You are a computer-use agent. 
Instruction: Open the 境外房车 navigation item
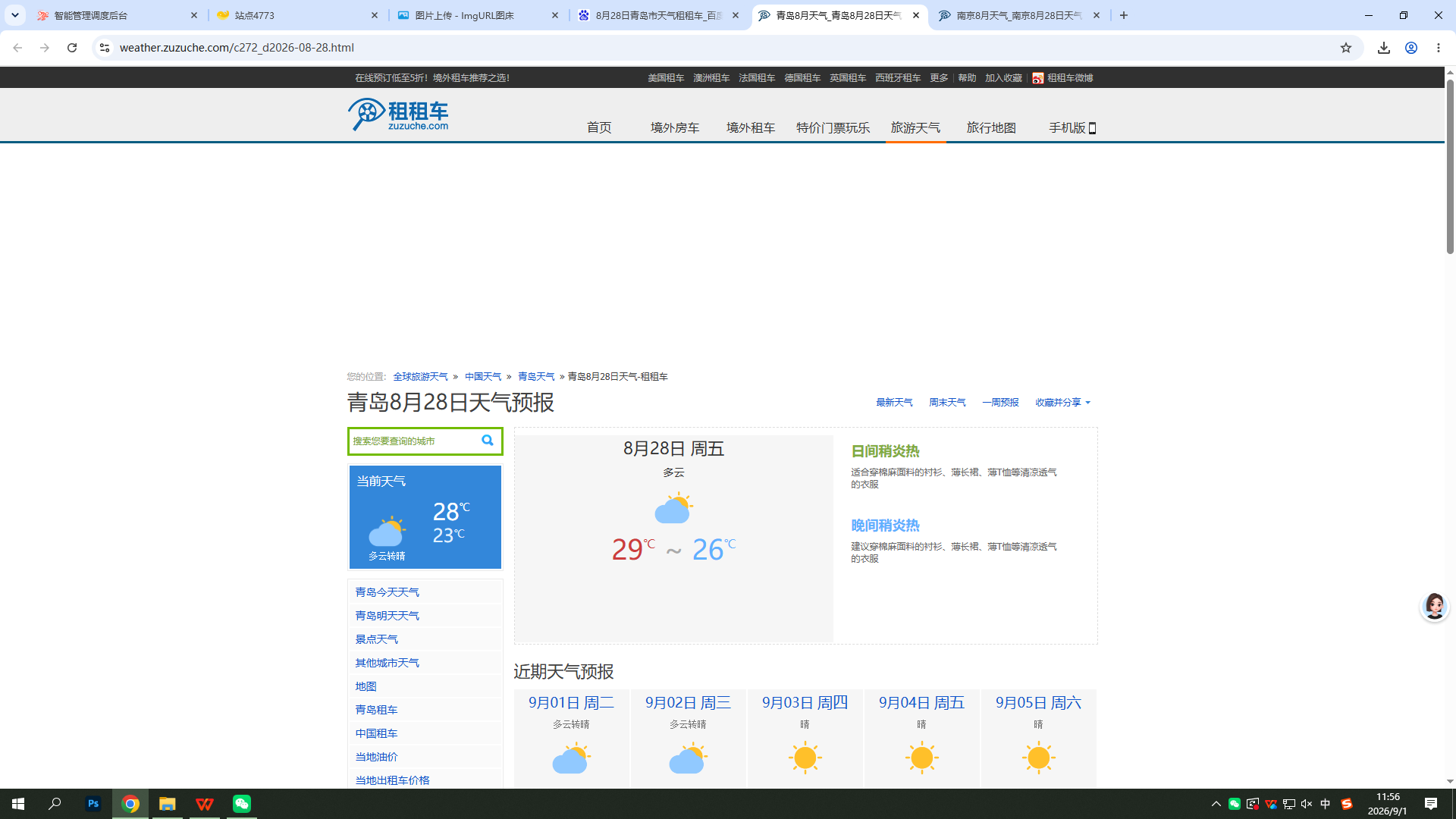tap(675, 127)
